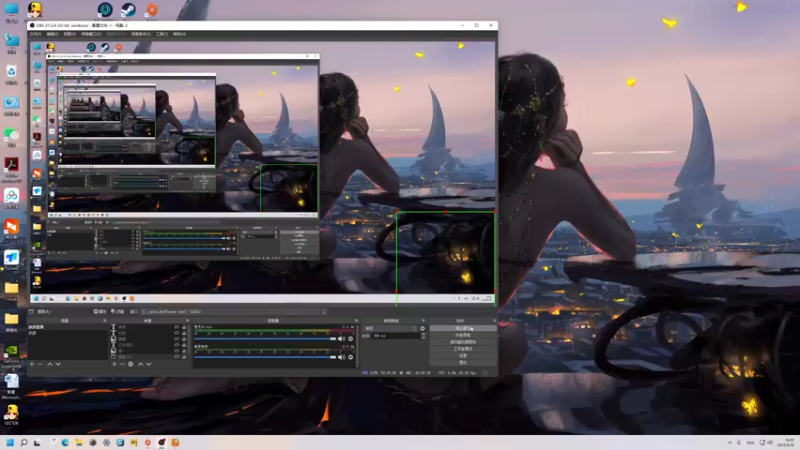The width and height of the screenshot is (800, 450).
Task: Click the Desktop Audio volume slider
Action: coord(265,357)
